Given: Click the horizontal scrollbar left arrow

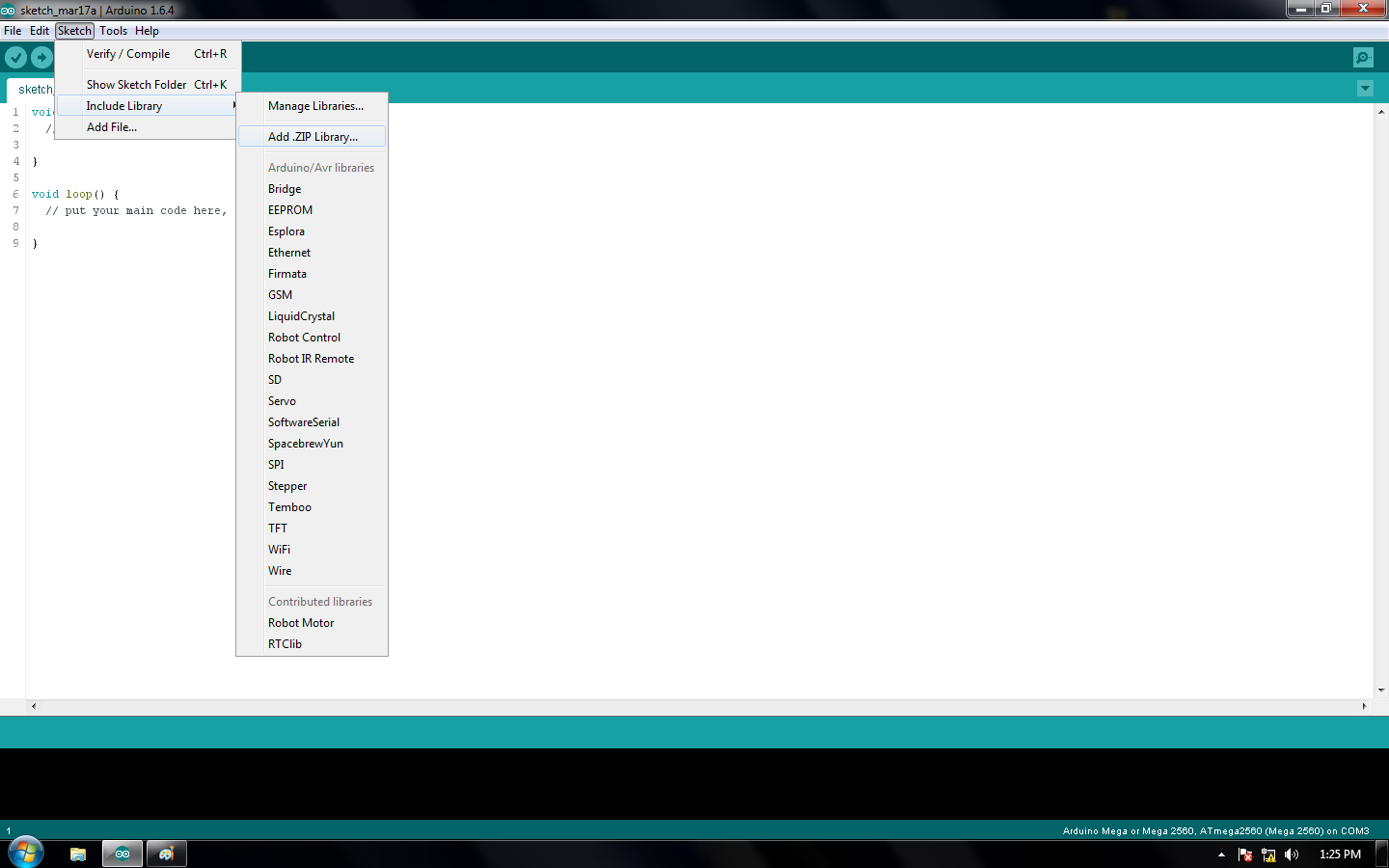Looking at the screenshot, I should point(33,706).
